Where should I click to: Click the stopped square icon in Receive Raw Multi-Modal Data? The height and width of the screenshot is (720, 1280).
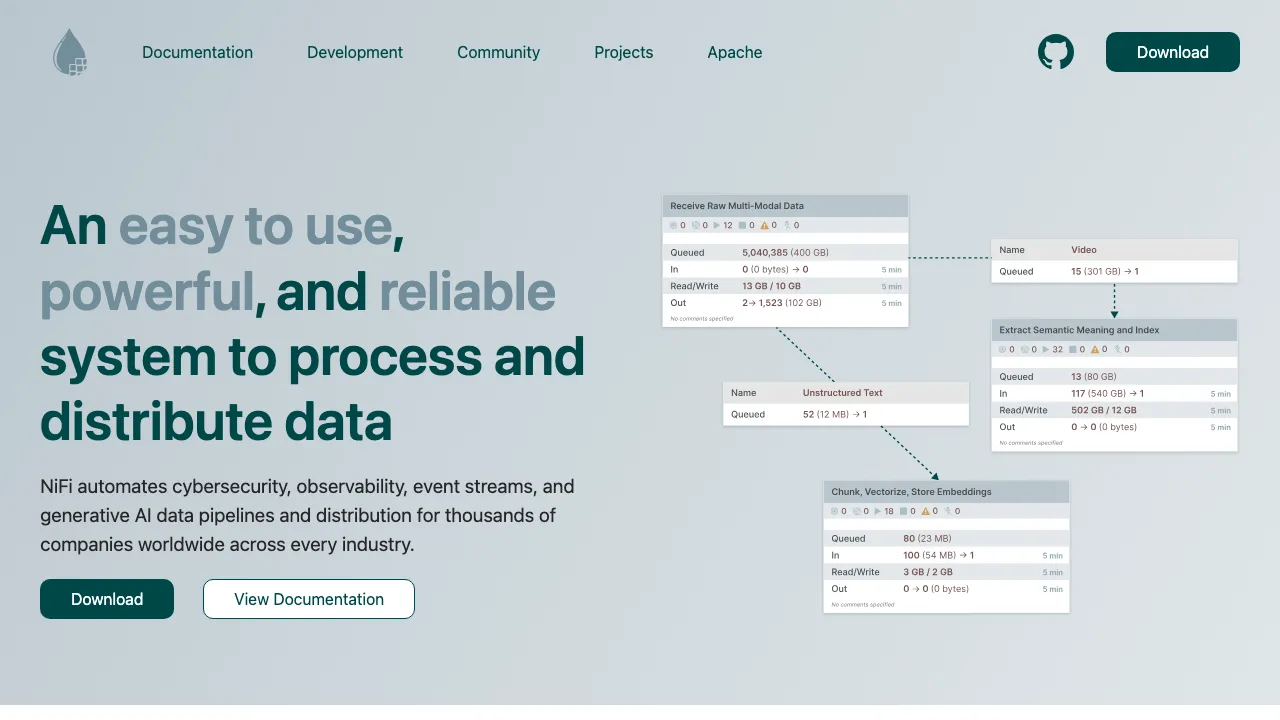(x=742, y=225)
